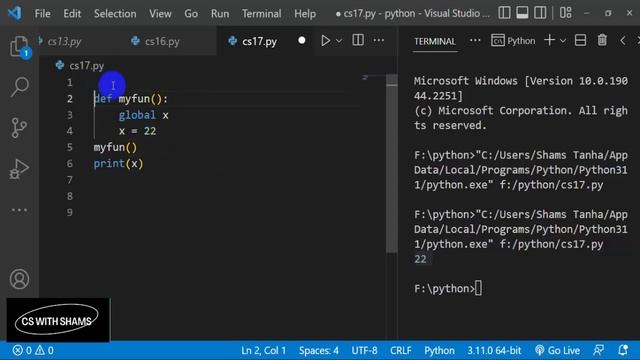Click the Visual Studio Code logo icon

[x=15, y=13]
